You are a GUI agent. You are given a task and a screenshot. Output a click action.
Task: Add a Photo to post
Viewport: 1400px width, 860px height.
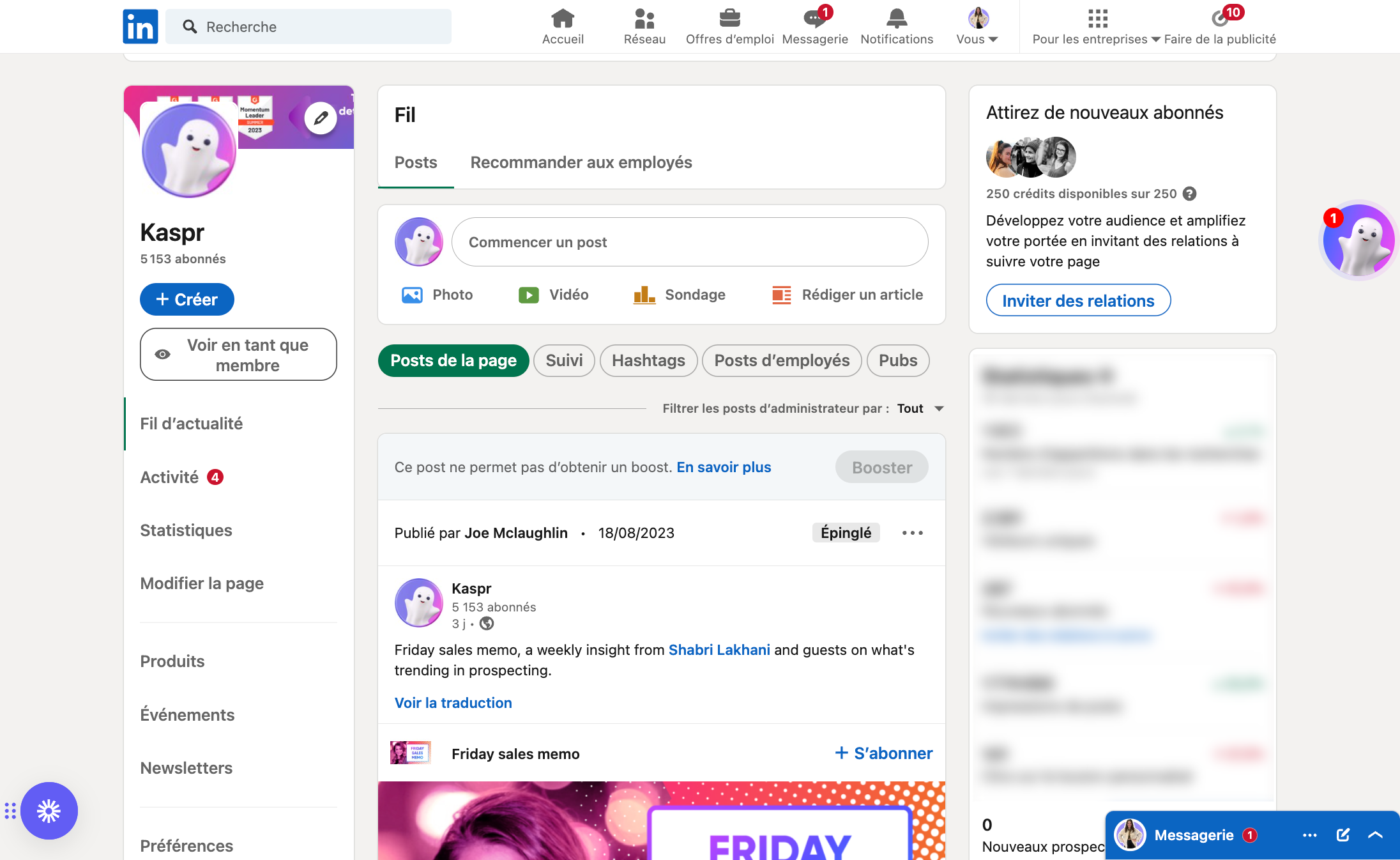pos(438,295)
